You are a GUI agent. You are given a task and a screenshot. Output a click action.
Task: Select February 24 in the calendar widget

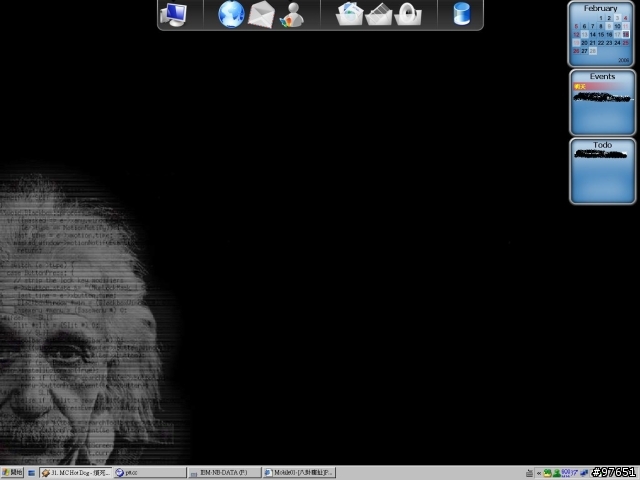coord(617,43)
